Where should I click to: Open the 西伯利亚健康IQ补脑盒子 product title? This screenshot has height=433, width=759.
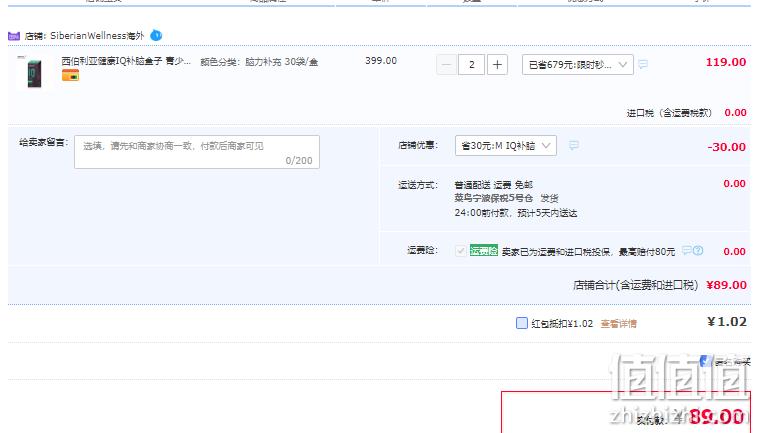[x=126, y=61]
